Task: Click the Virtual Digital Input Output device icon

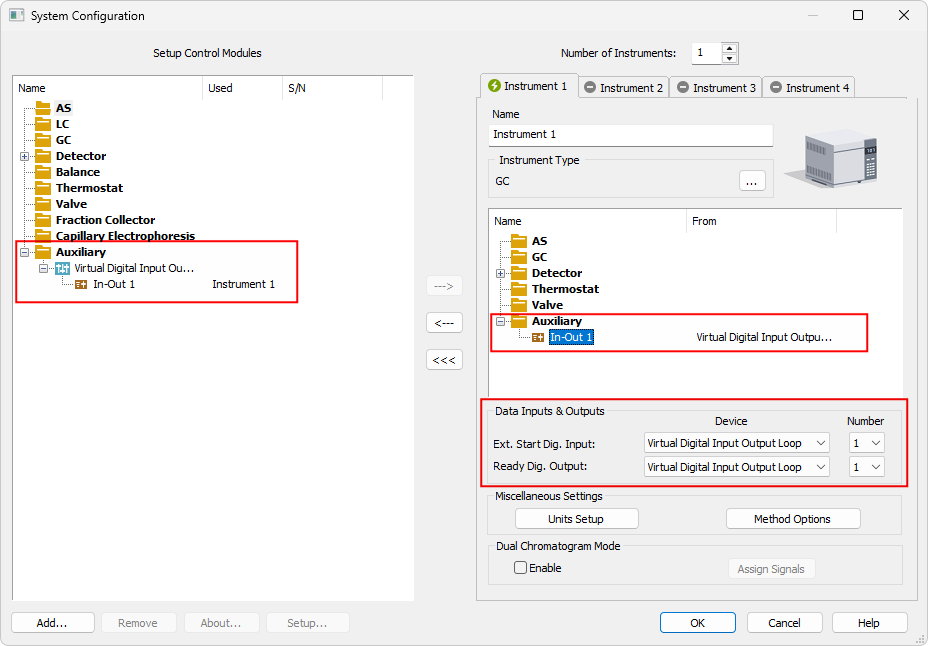Action: pos(62,268)
